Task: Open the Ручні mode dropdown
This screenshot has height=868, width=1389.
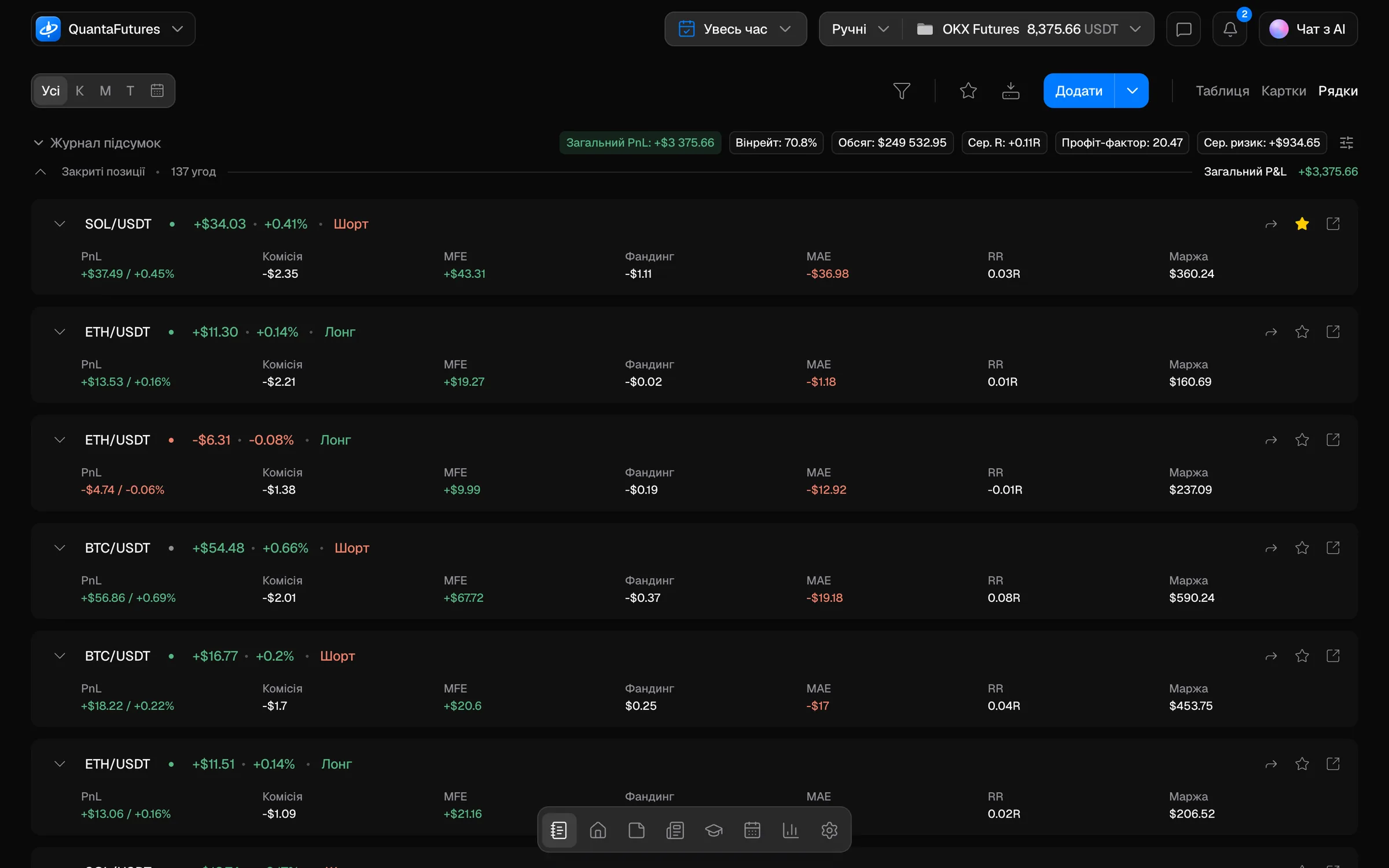Action: click(860, 29)
